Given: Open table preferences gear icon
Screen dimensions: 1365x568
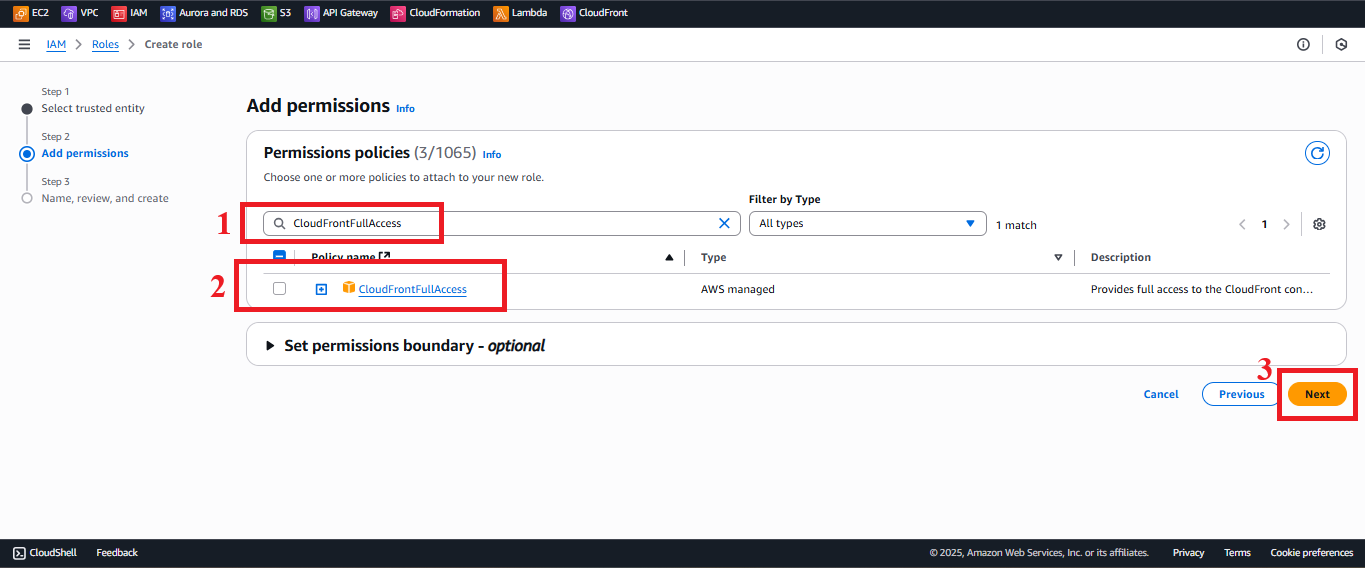Looking at the screenshot, I should pyautogui.click(x=1319, y=224).
